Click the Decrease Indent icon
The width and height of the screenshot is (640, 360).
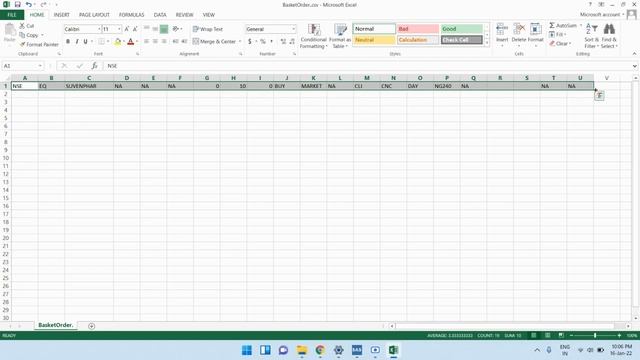175,41
